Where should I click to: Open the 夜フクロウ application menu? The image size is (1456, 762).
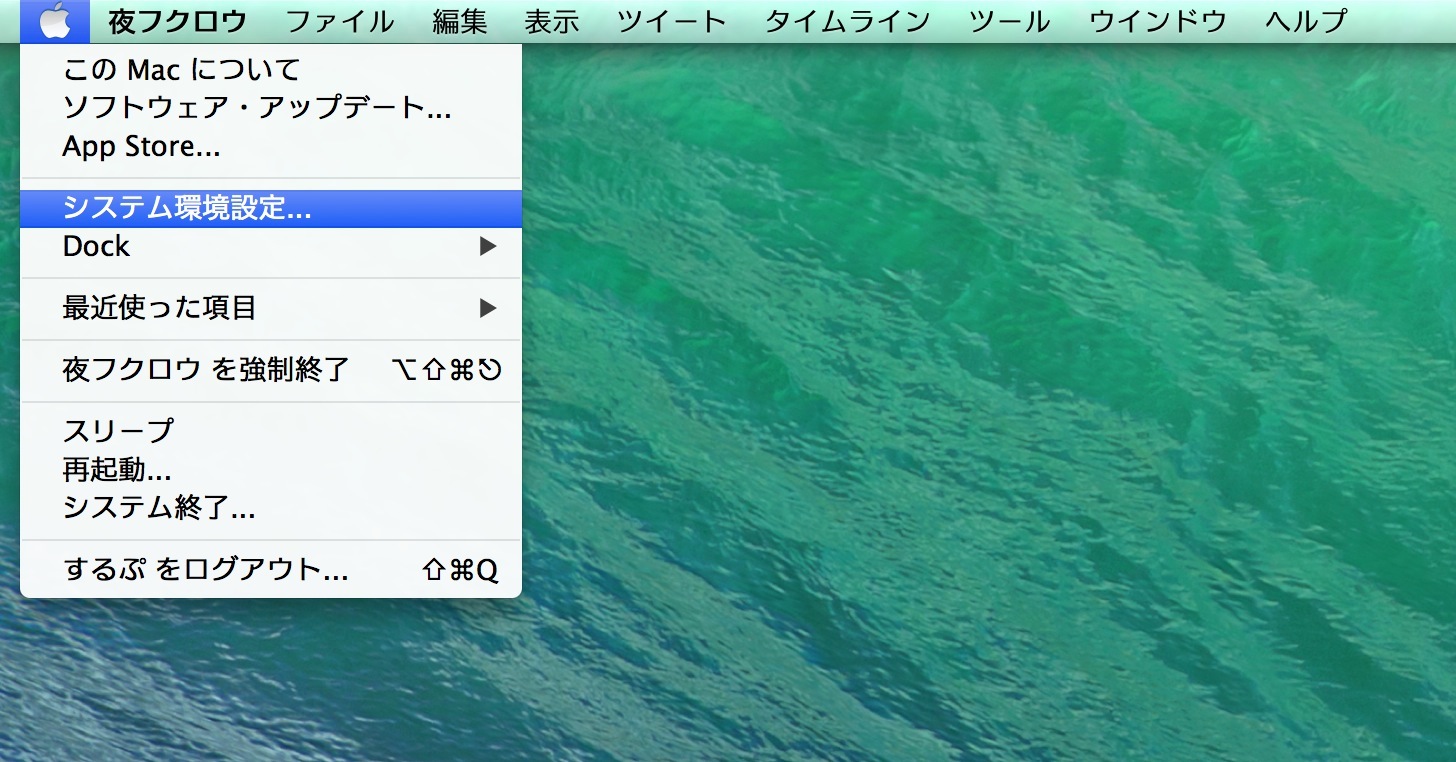[x=177, y=21]
